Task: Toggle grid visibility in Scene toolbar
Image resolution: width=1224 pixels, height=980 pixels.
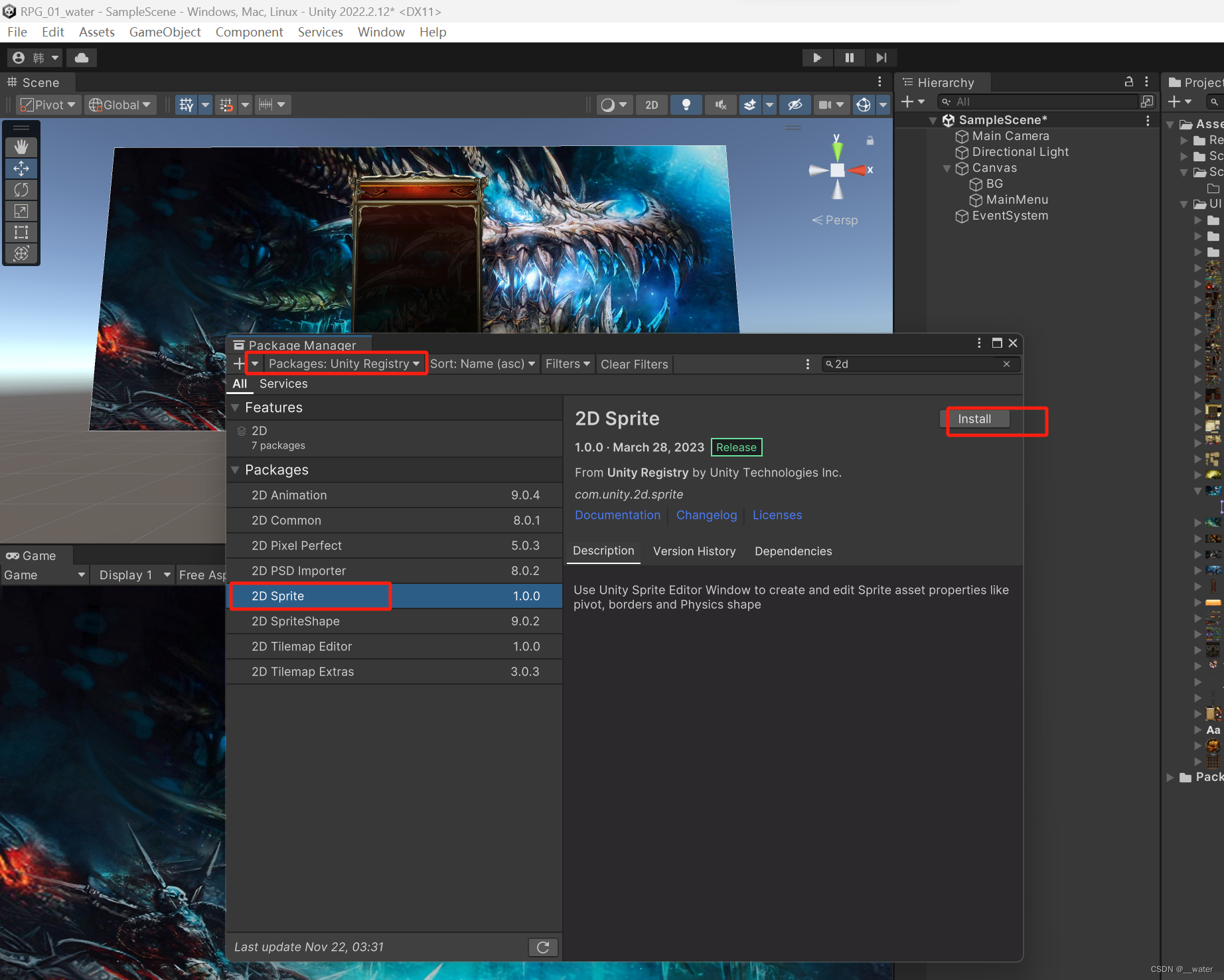Action: [x=187, y=105]
